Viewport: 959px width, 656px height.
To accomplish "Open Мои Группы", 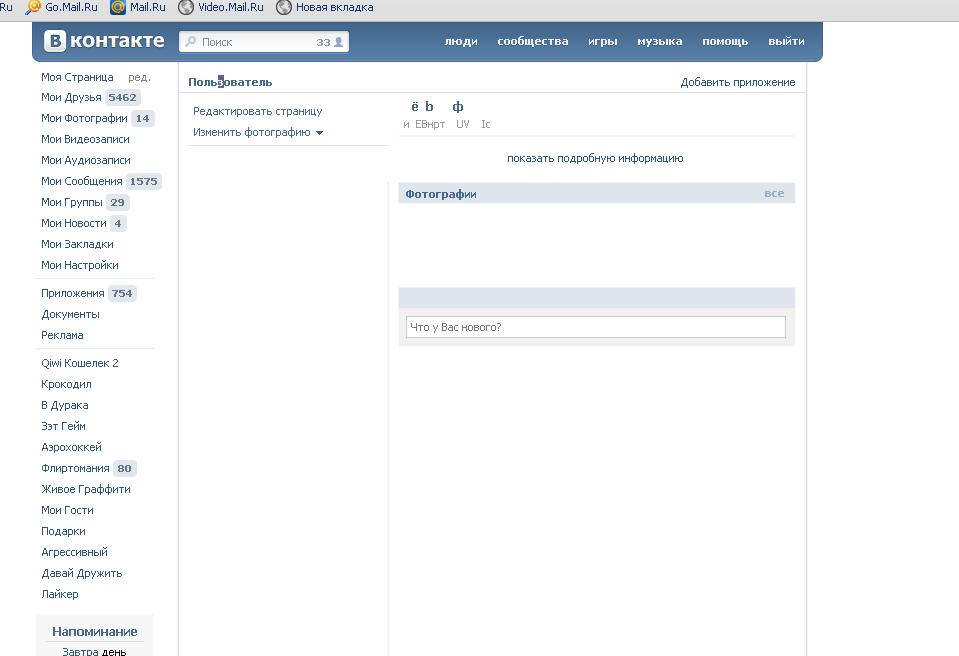I will [72, 202].
